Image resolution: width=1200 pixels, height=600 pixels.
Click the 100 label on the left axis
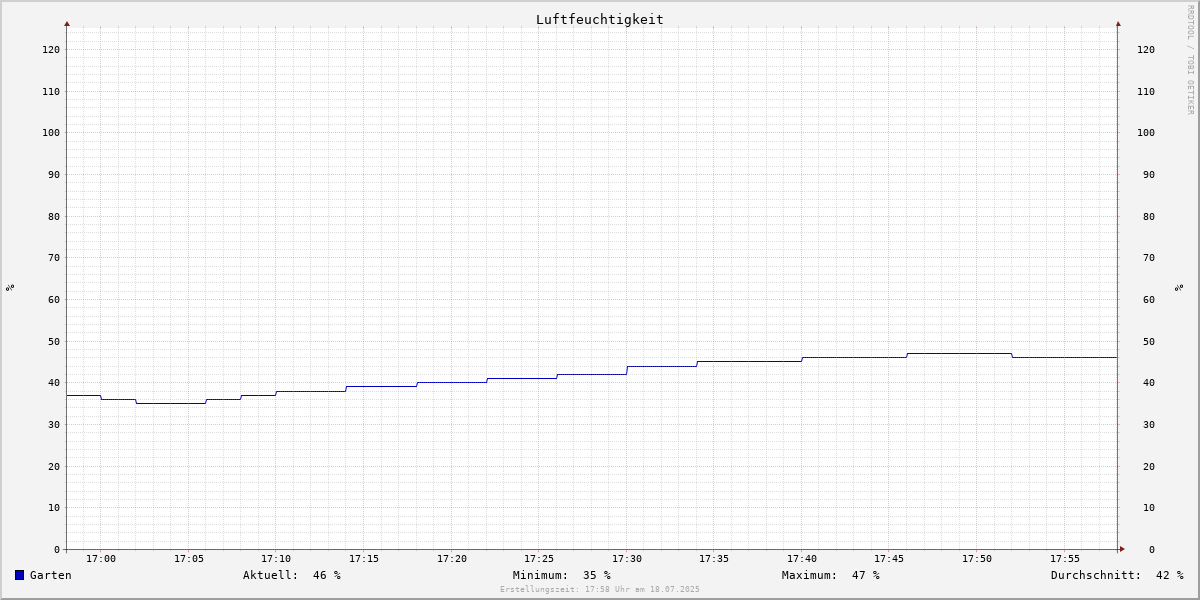pyautogui.click(x=51, y=132)
